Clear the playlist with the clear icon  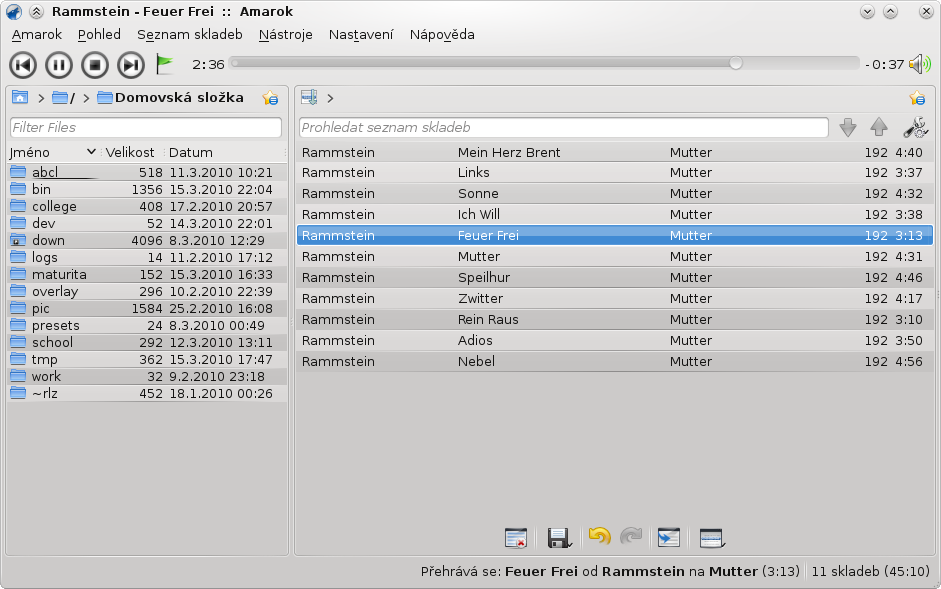516,537
